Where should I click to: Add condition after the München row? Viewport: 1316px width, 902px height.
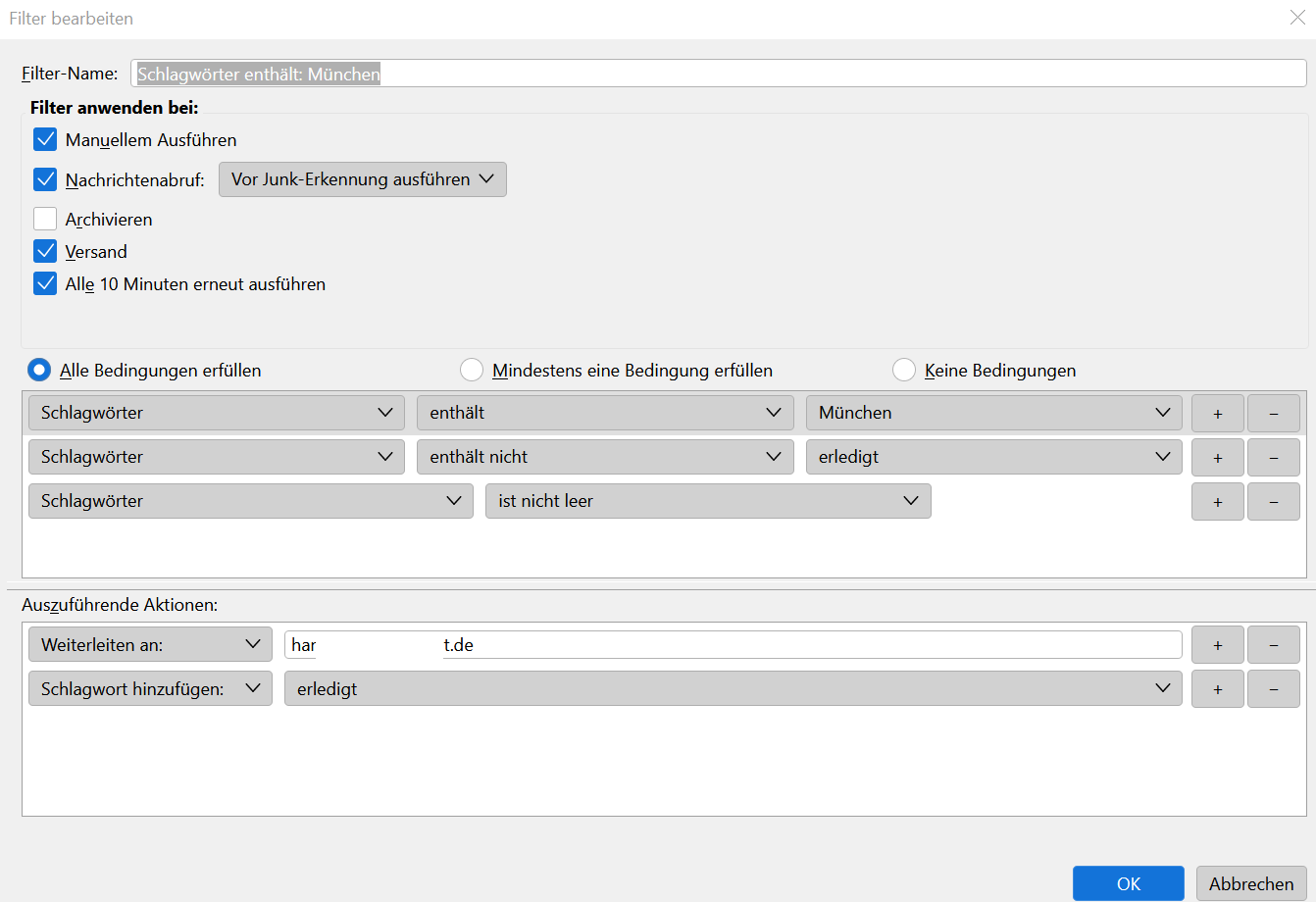point(1218,414)
